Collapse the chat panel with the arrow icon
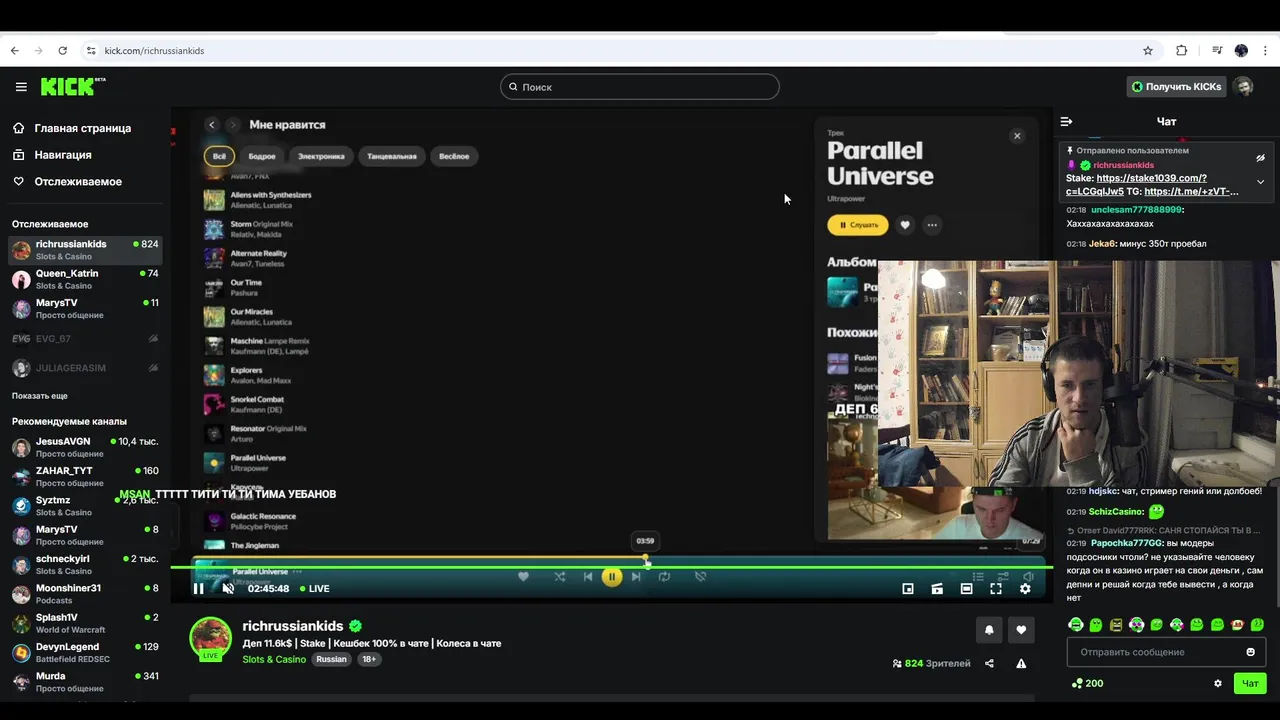Viewport: 1280px width, 720px height. pos(1066,121)
